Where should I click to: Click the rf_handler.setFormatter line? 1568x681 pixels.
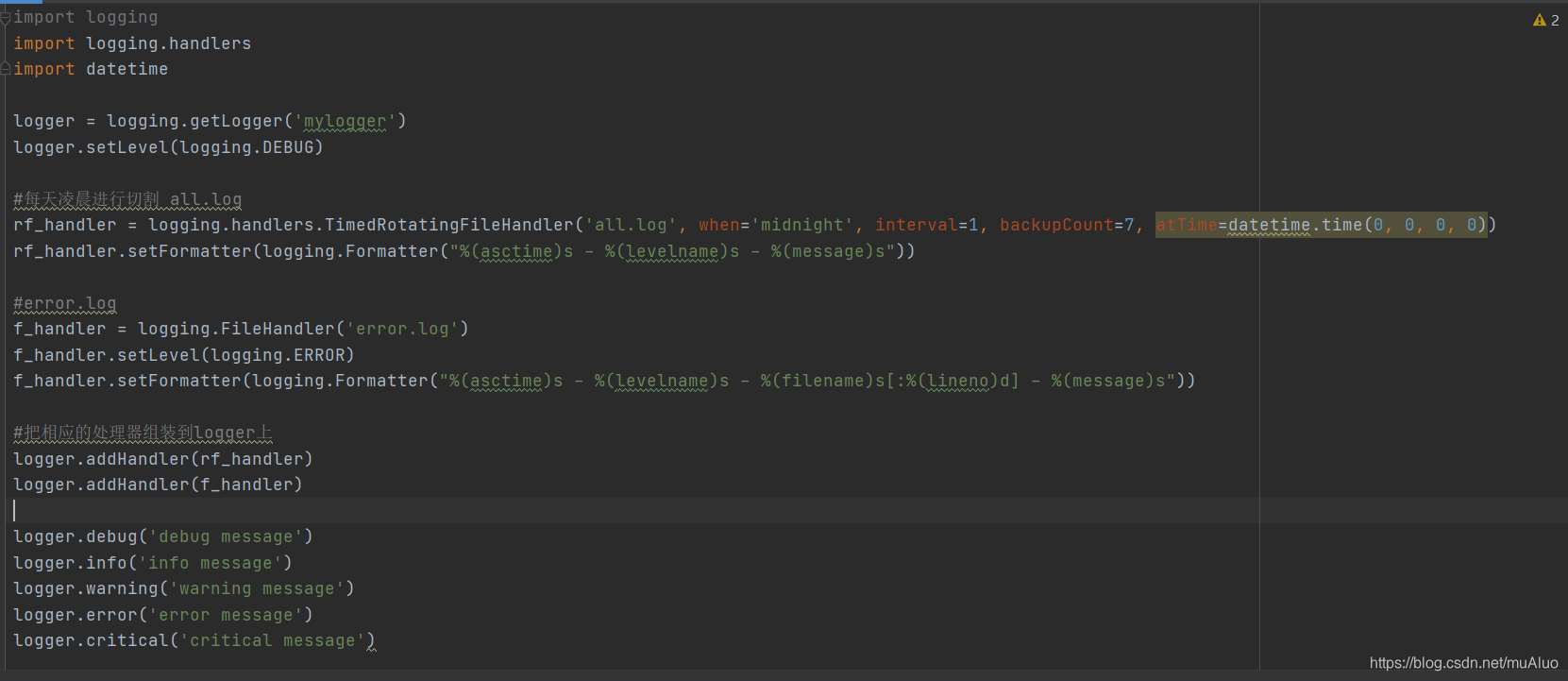pos(464,251)
